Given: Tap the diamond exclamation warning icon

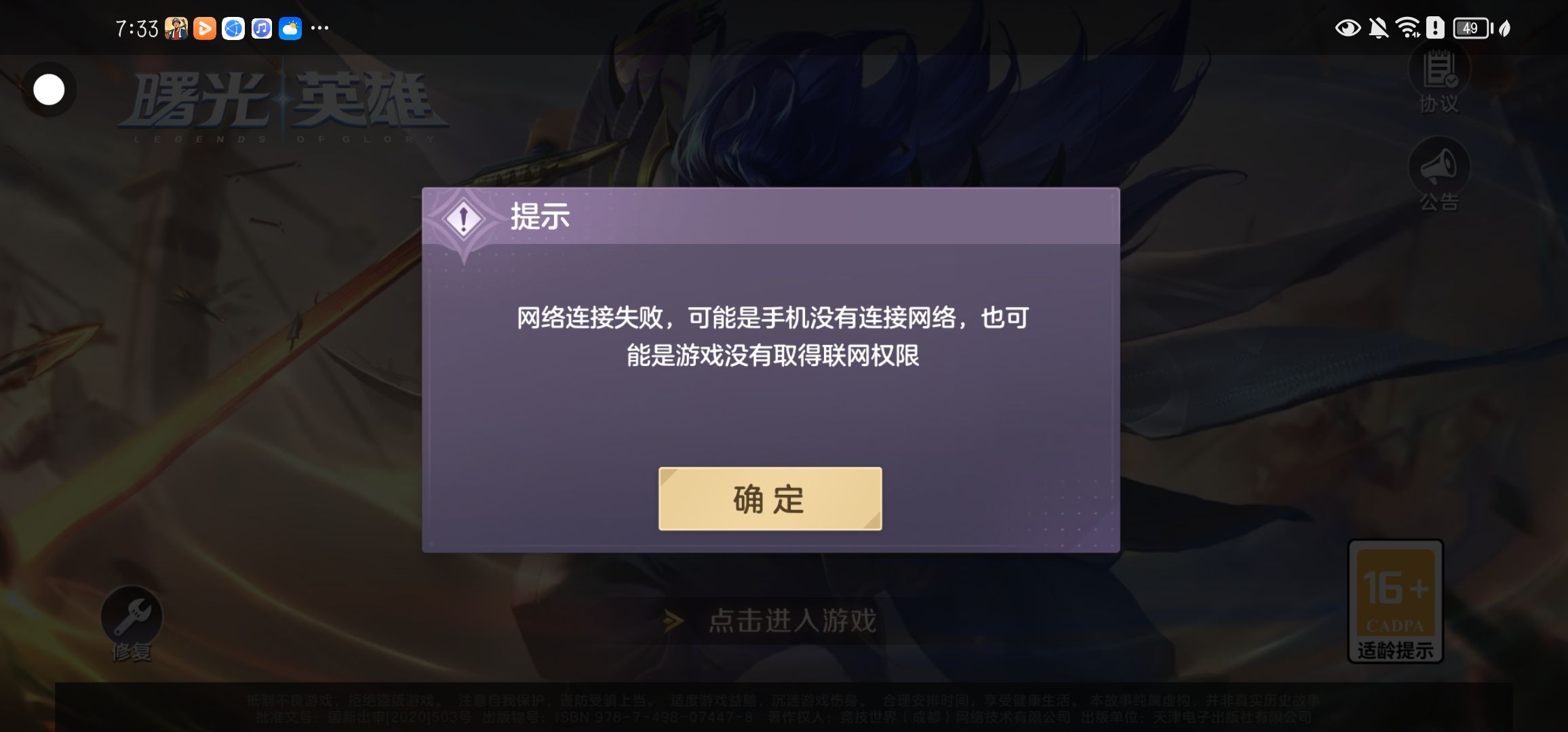Looking at the screenshot, I should pyautogui.click(x=463, y=218).
